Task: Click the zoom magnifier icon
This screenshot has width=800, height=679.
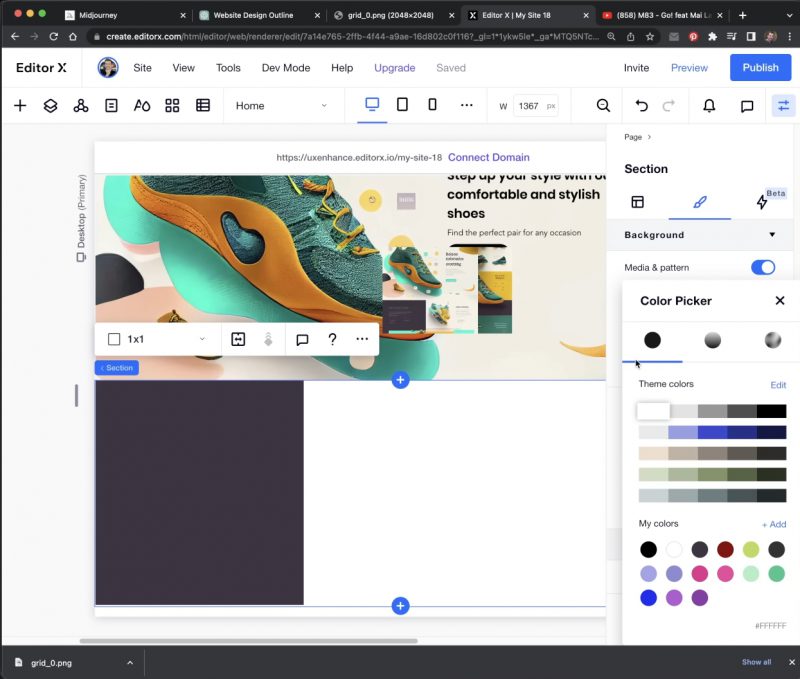Action: 603,105
